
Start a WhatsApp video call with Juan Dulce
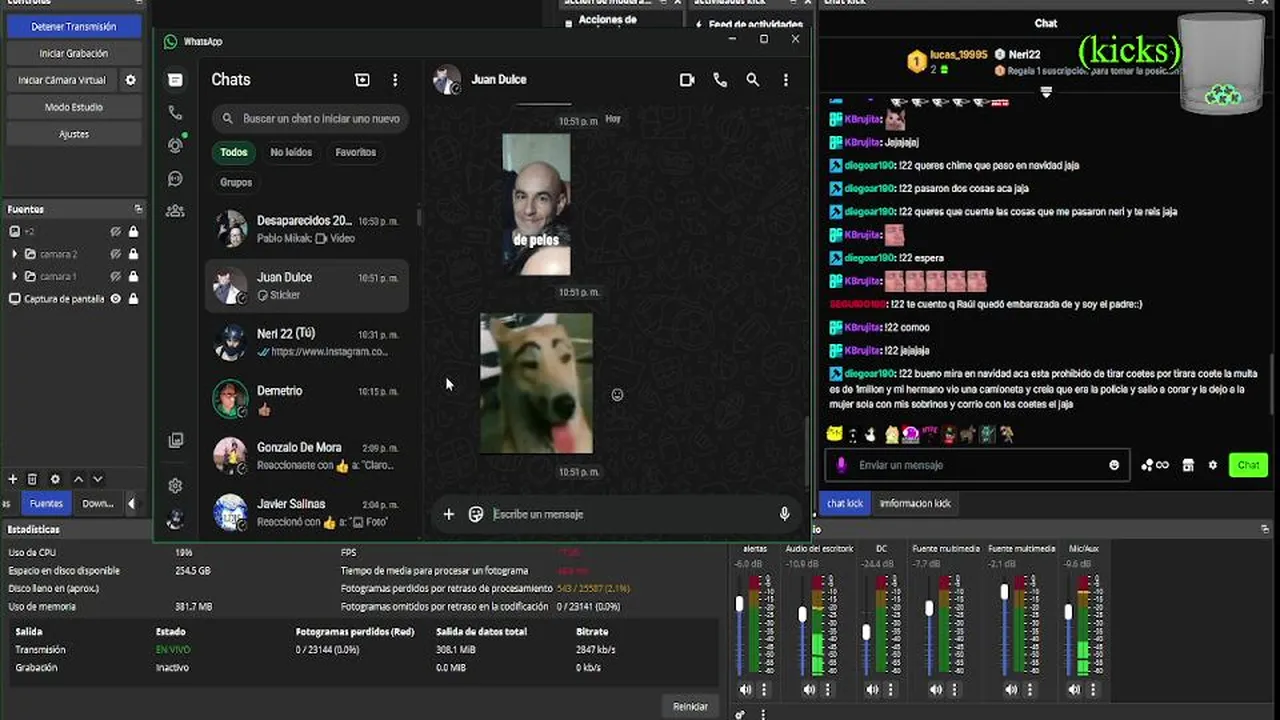coord(687,80)
